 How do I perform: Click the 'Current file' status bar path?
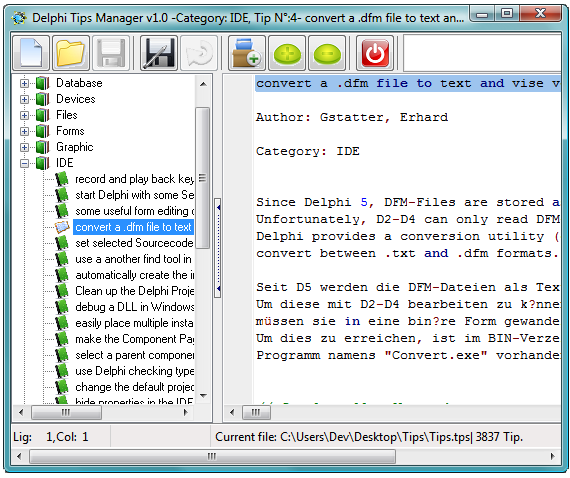[x=369, y=437]
